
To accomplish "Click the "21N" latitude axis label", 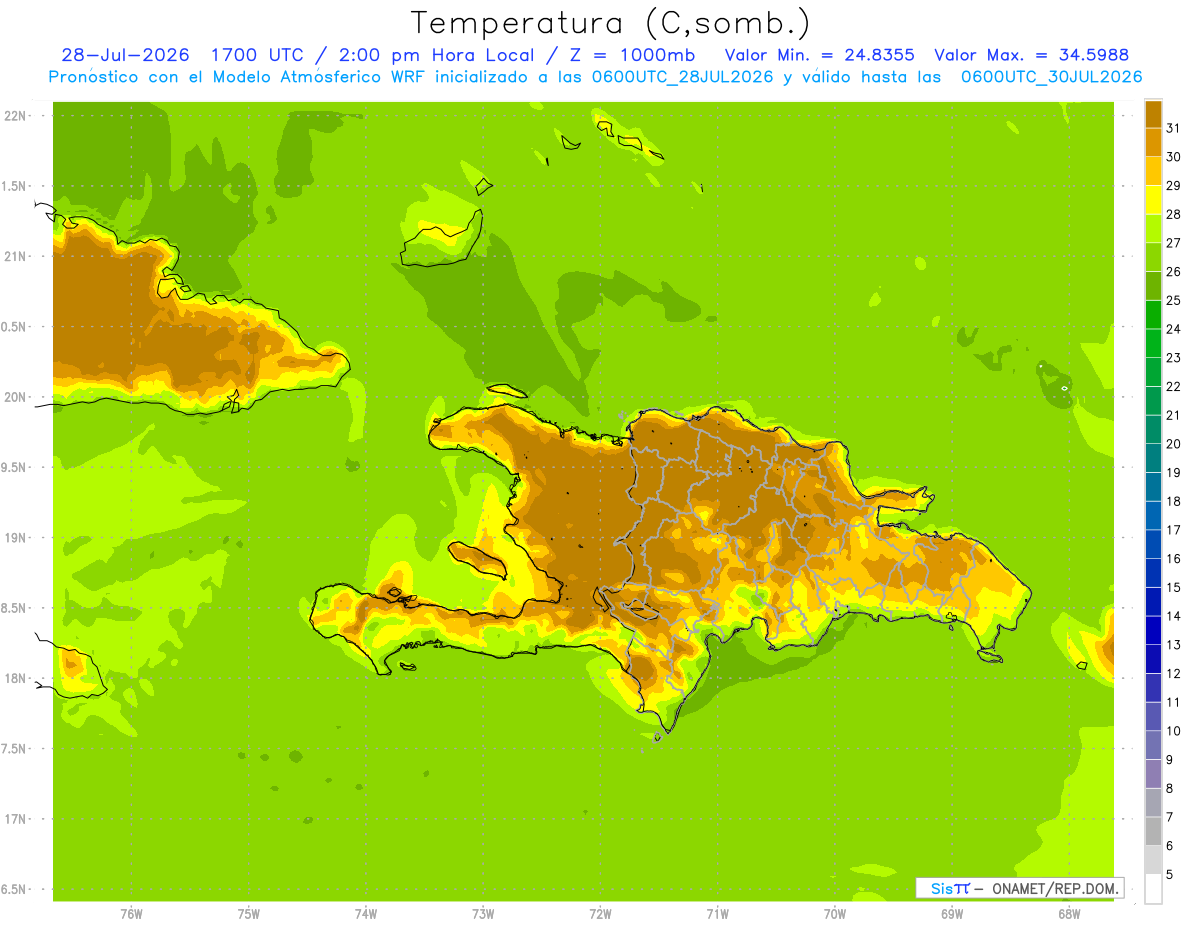I will click(15, 256).
